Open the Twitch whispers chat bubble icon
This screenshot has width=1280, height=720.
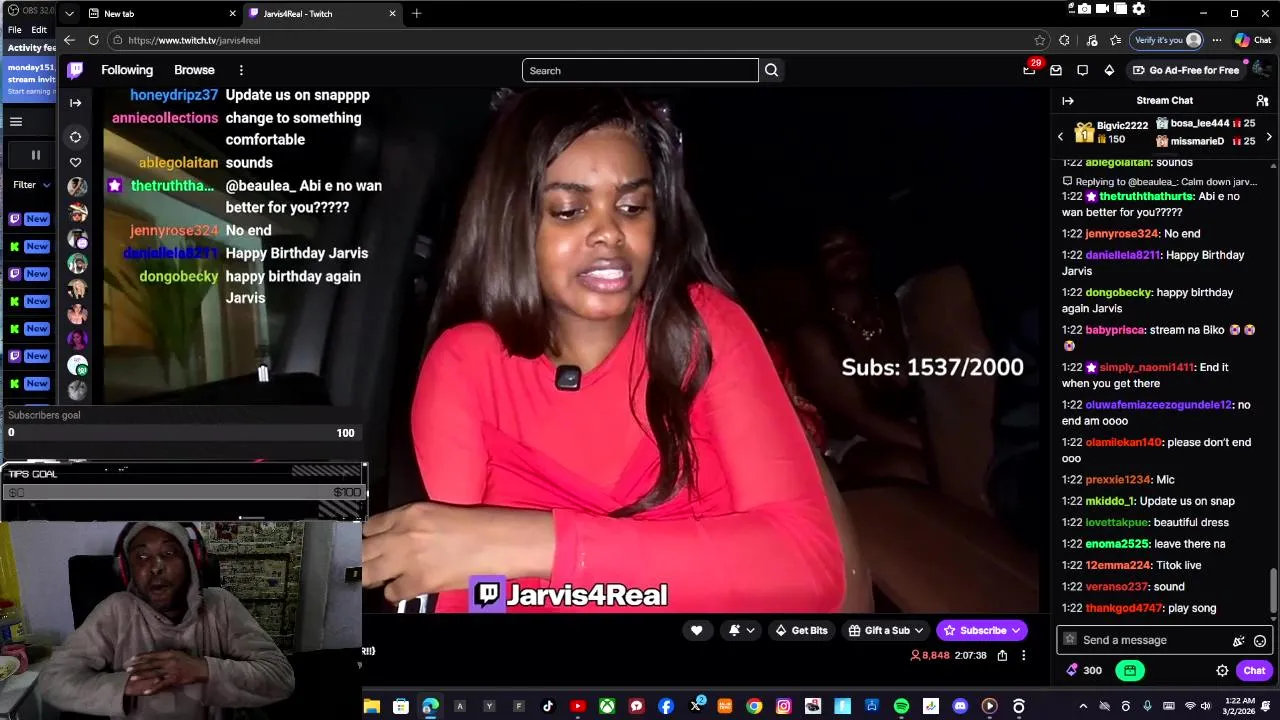(x=1082, y=70)
